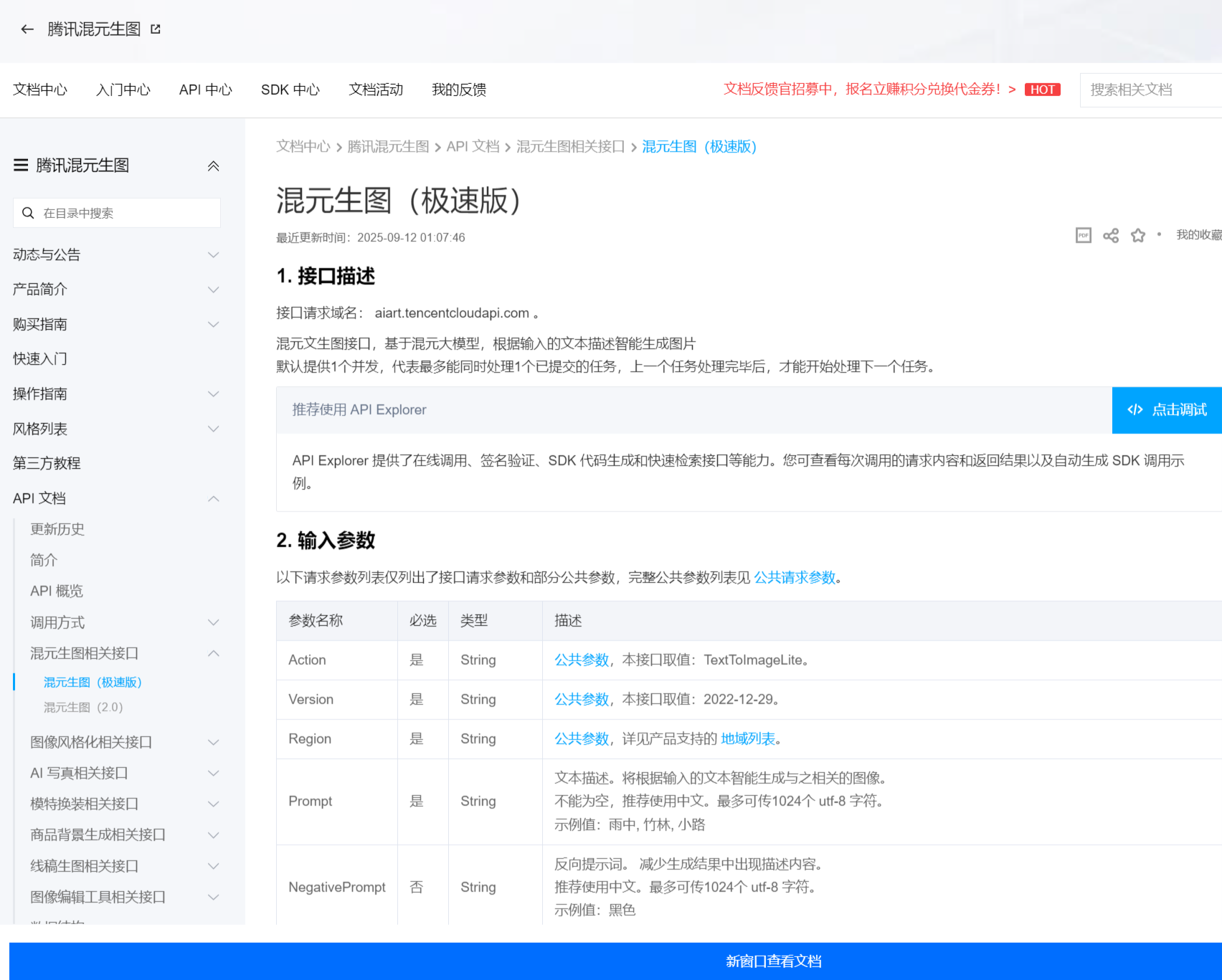Image resolution: width=1222 pixels, height=980 pixels.
Task: Click the 2. 输入参数 heading
Action: 326,541
